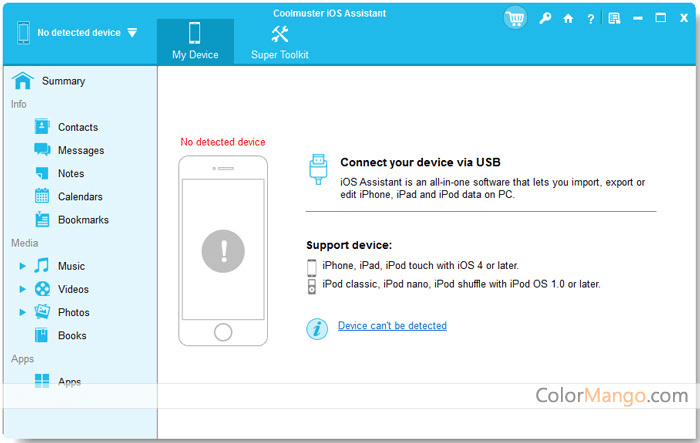Image resolution: width=700 pixels, height=443 pixels.
Task: Go to the home website icon
Action: [x=568, y=18]
